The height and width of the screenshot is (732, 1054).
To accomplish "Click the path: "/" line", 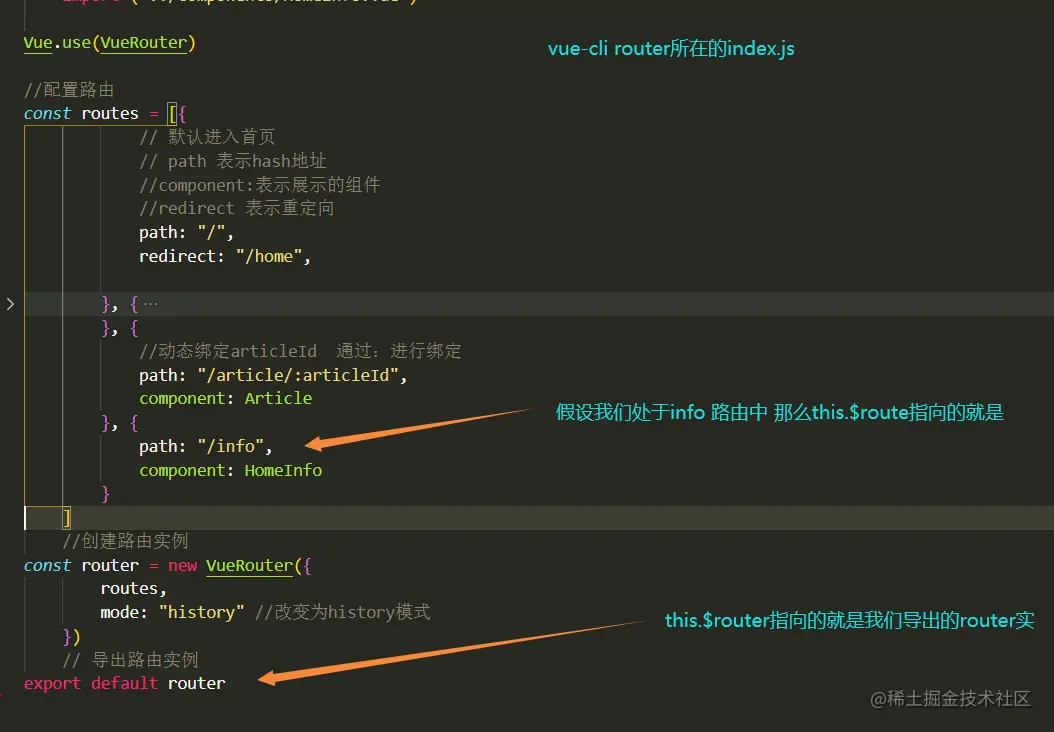I will (x=186, y=232).
